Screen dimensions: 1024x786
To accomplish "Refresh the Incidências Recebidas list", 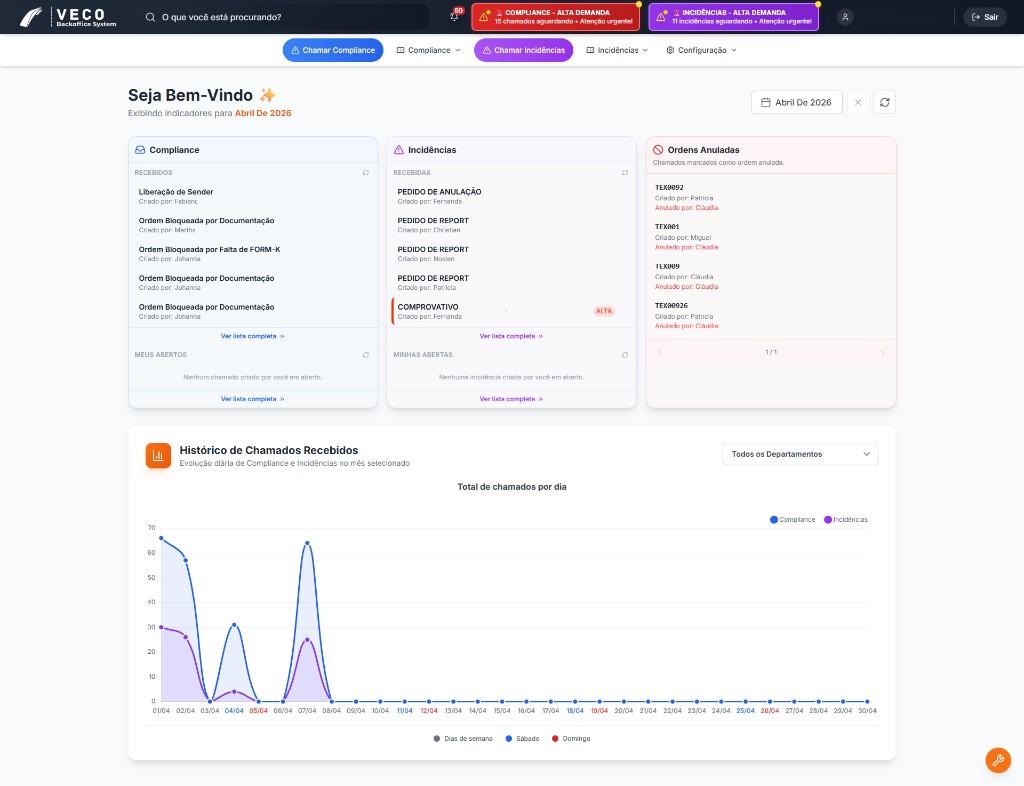I will [x=625, y=173].
